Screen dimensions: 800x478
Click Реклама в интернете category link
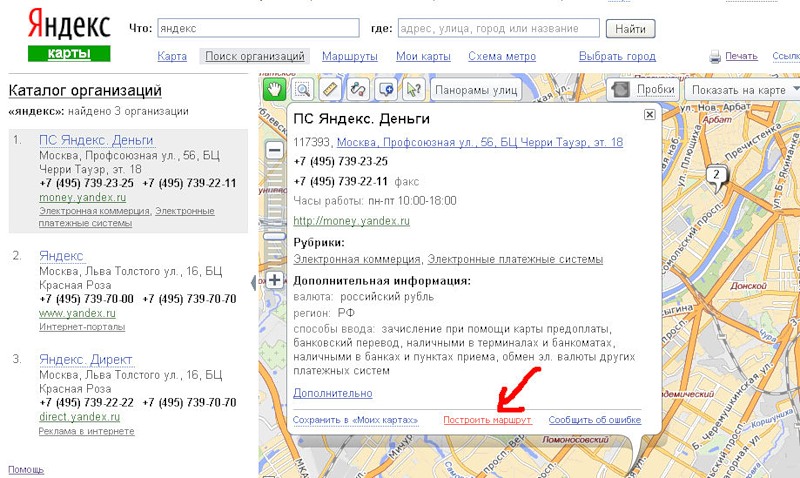[x=87, y=431]
